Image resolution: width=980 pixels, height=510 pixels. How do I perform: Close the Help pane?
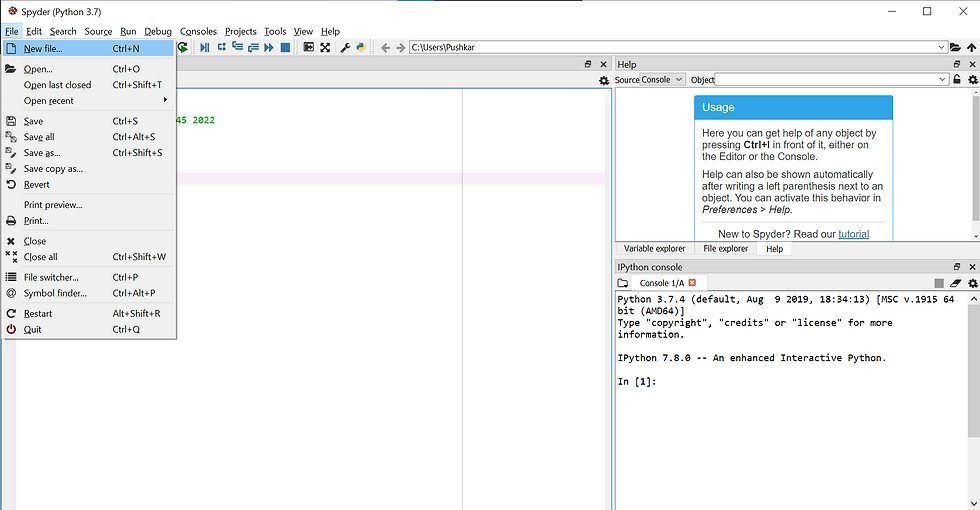point(972,64)
